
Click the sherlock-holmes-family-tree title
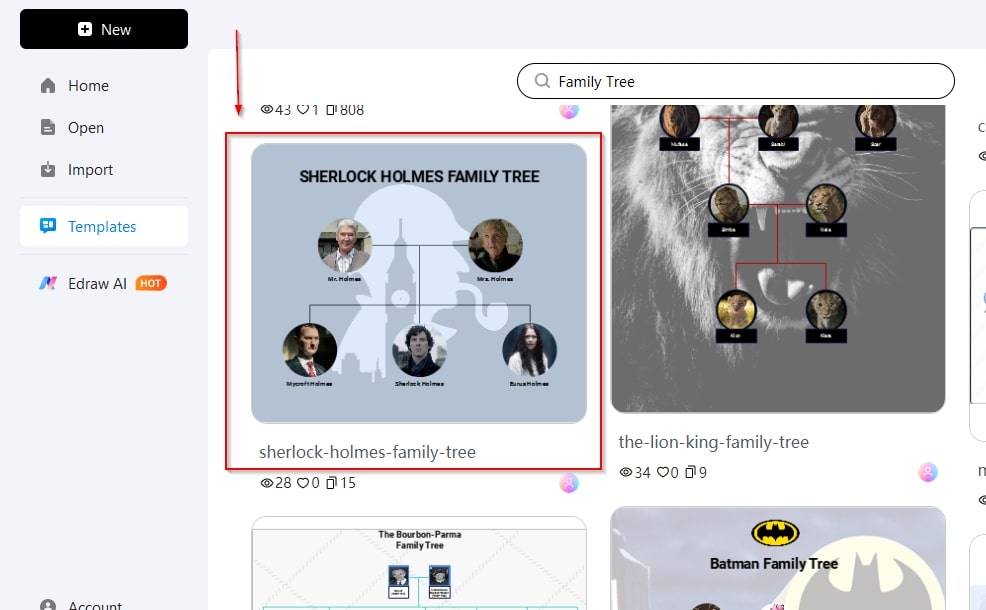[x=367, y=452]
